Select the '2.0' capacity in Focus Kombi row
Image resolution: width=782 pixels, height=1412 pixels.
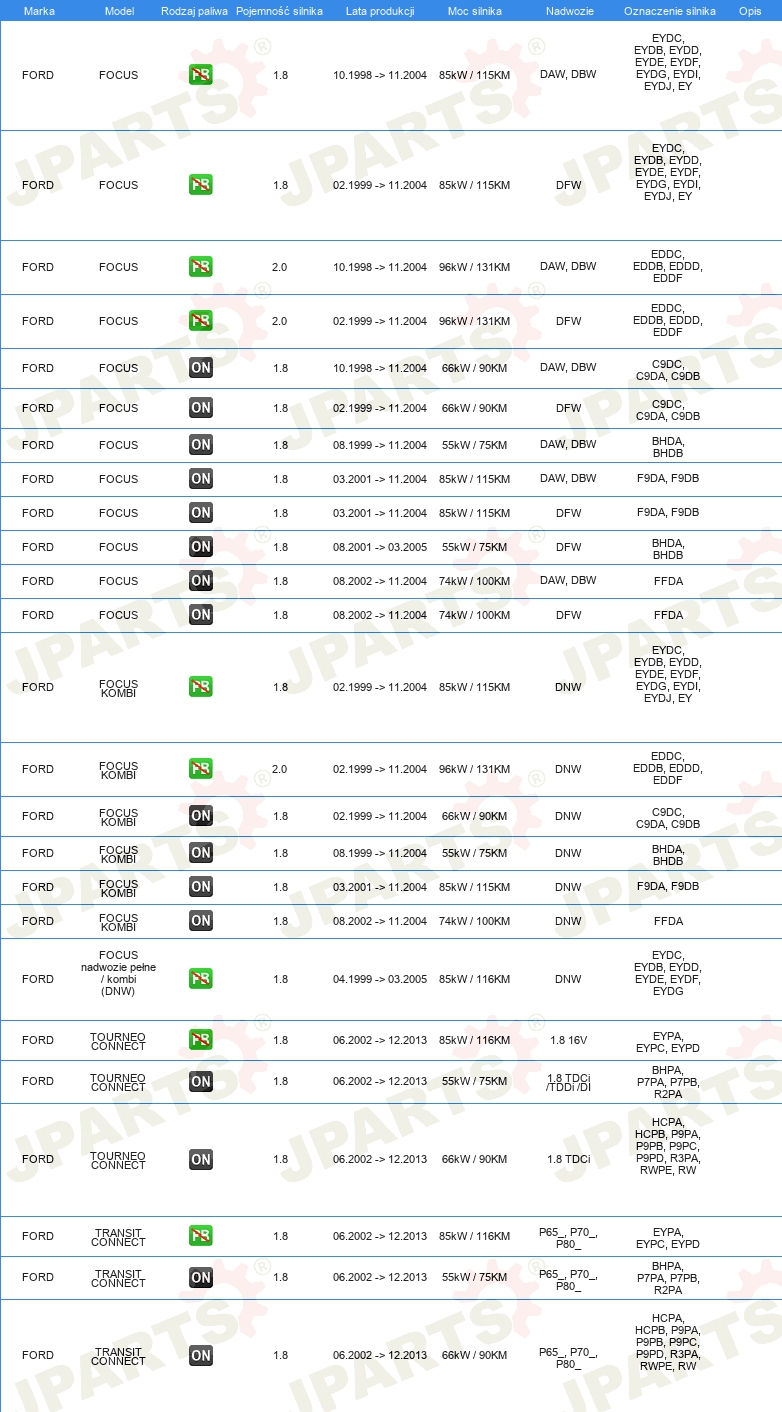click(280, 769)
